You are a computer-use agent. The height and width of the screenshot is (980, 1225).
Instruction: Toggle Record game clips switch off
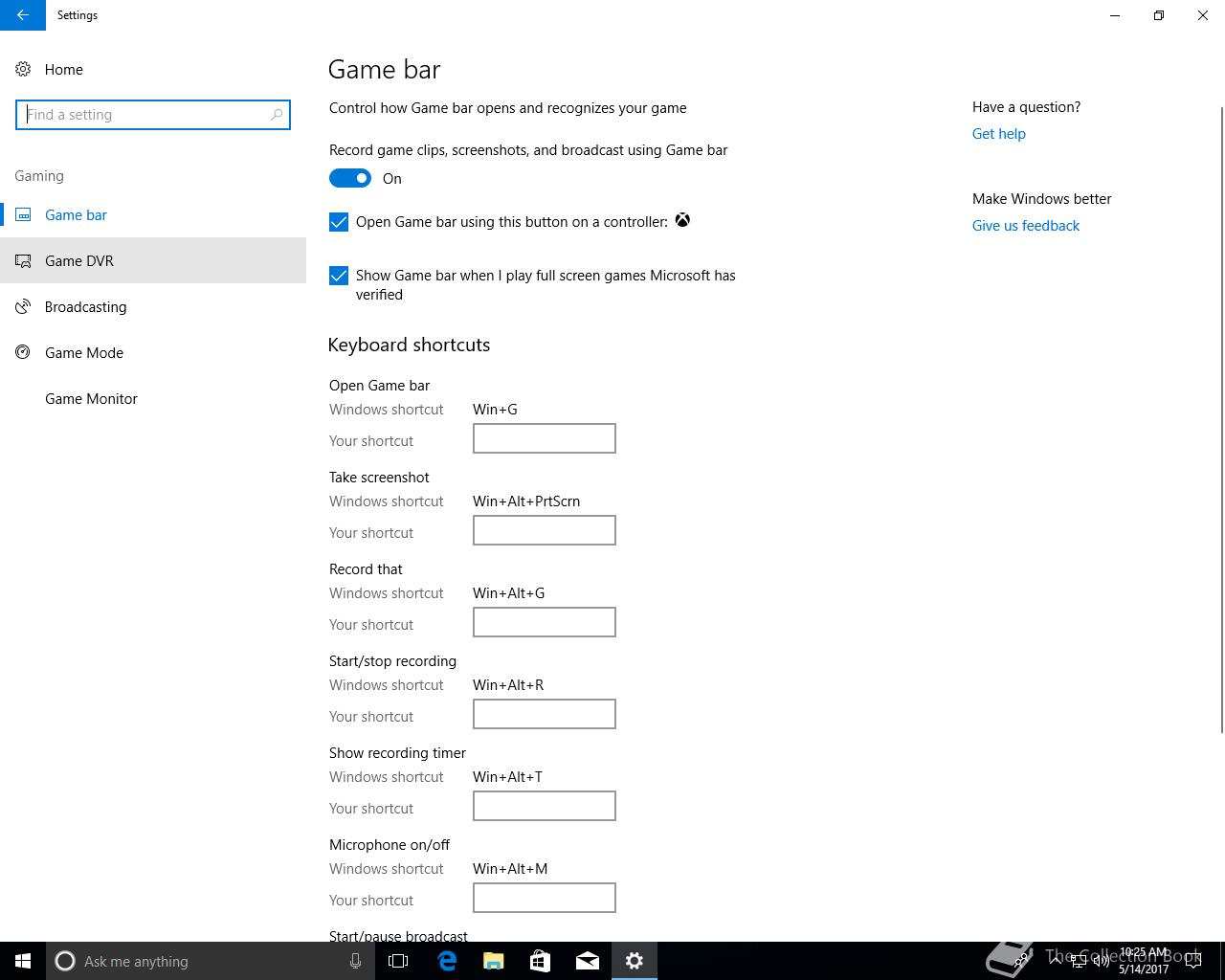tap(350, 178)
